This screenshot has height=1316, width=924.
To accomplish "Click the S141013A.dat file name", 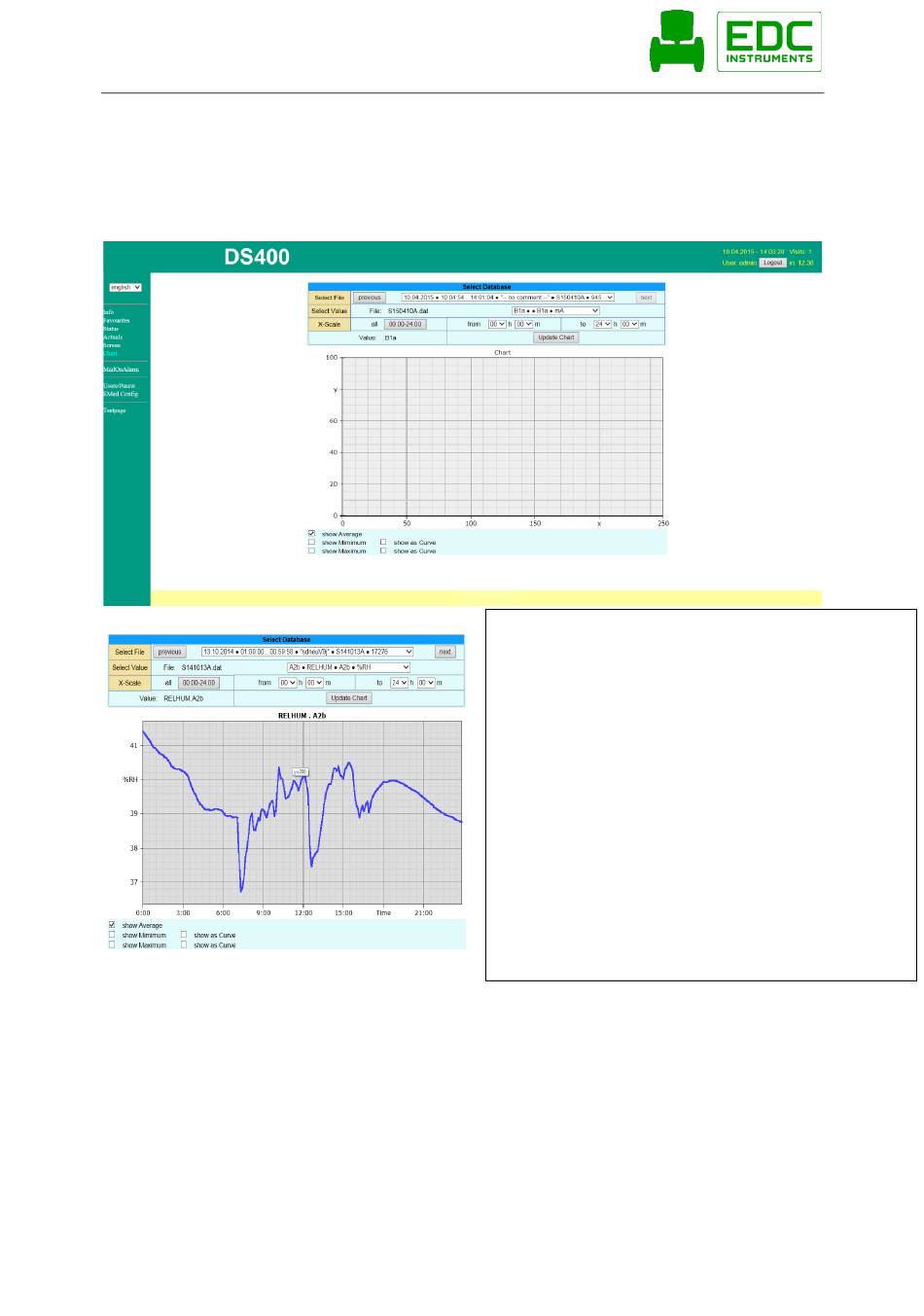I will 202,668.
